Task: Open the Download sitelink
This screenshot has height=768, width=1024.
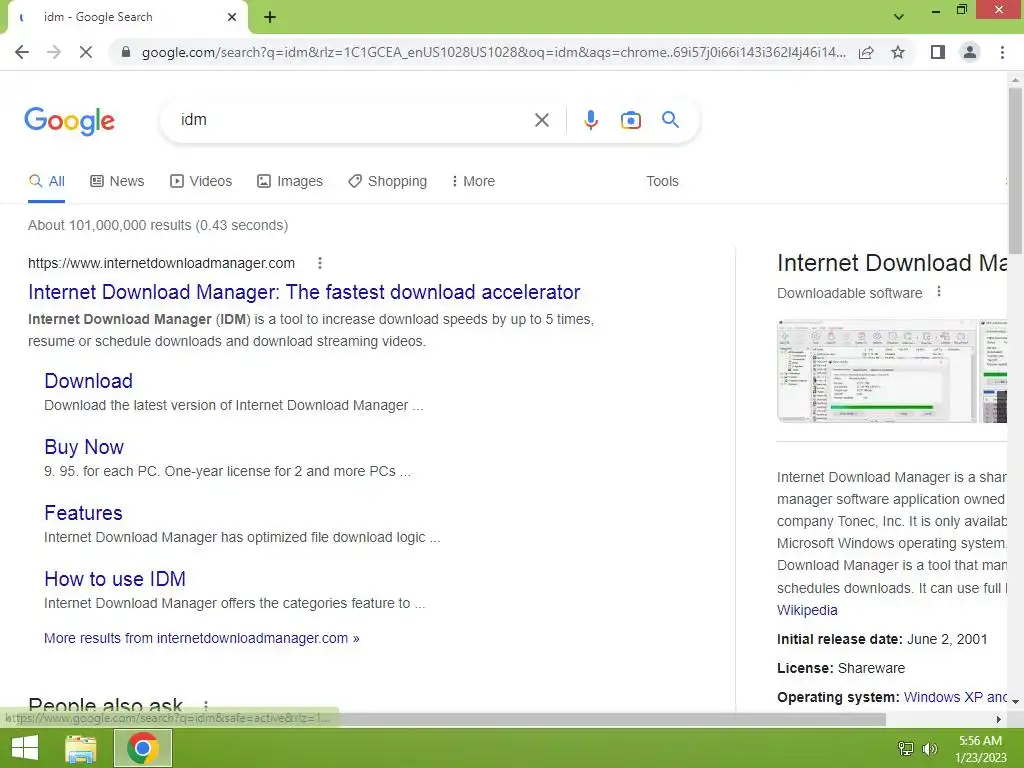Action: point(88,381)
